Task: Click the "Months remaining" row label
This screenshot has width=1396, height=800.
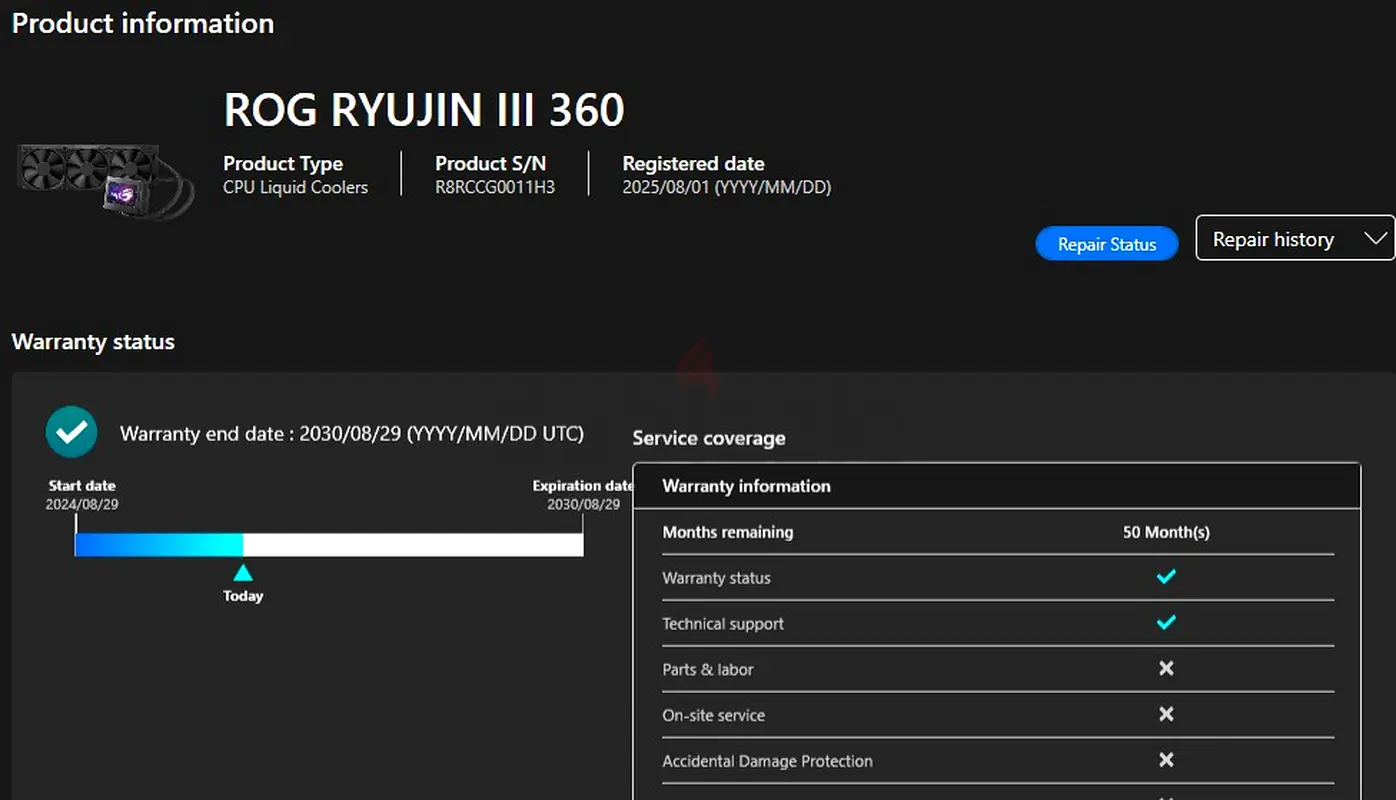Action: [x=728, y=532]
